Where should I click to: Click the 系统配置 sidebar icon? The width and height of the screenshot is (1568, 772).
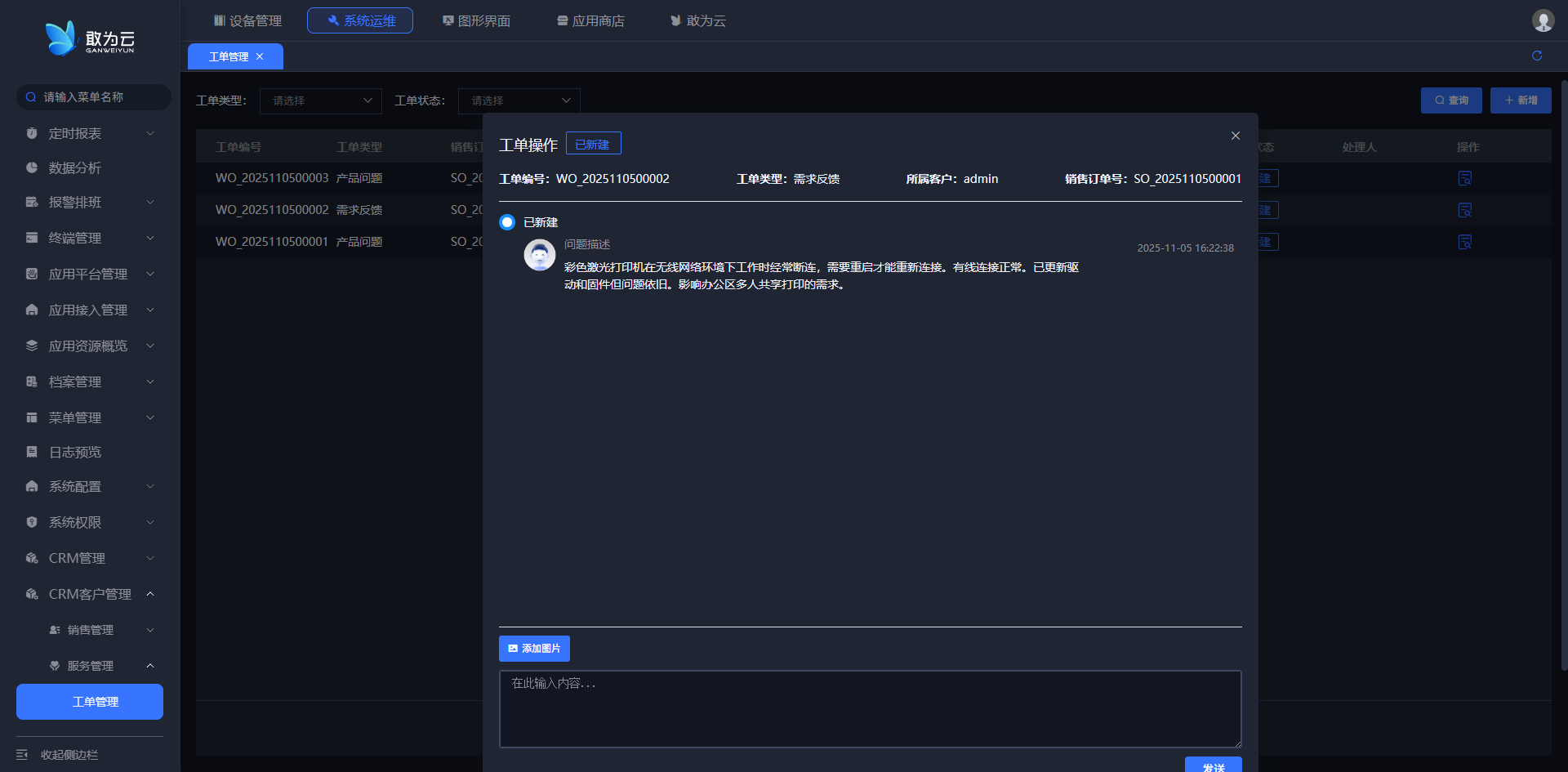coord(32,486)
